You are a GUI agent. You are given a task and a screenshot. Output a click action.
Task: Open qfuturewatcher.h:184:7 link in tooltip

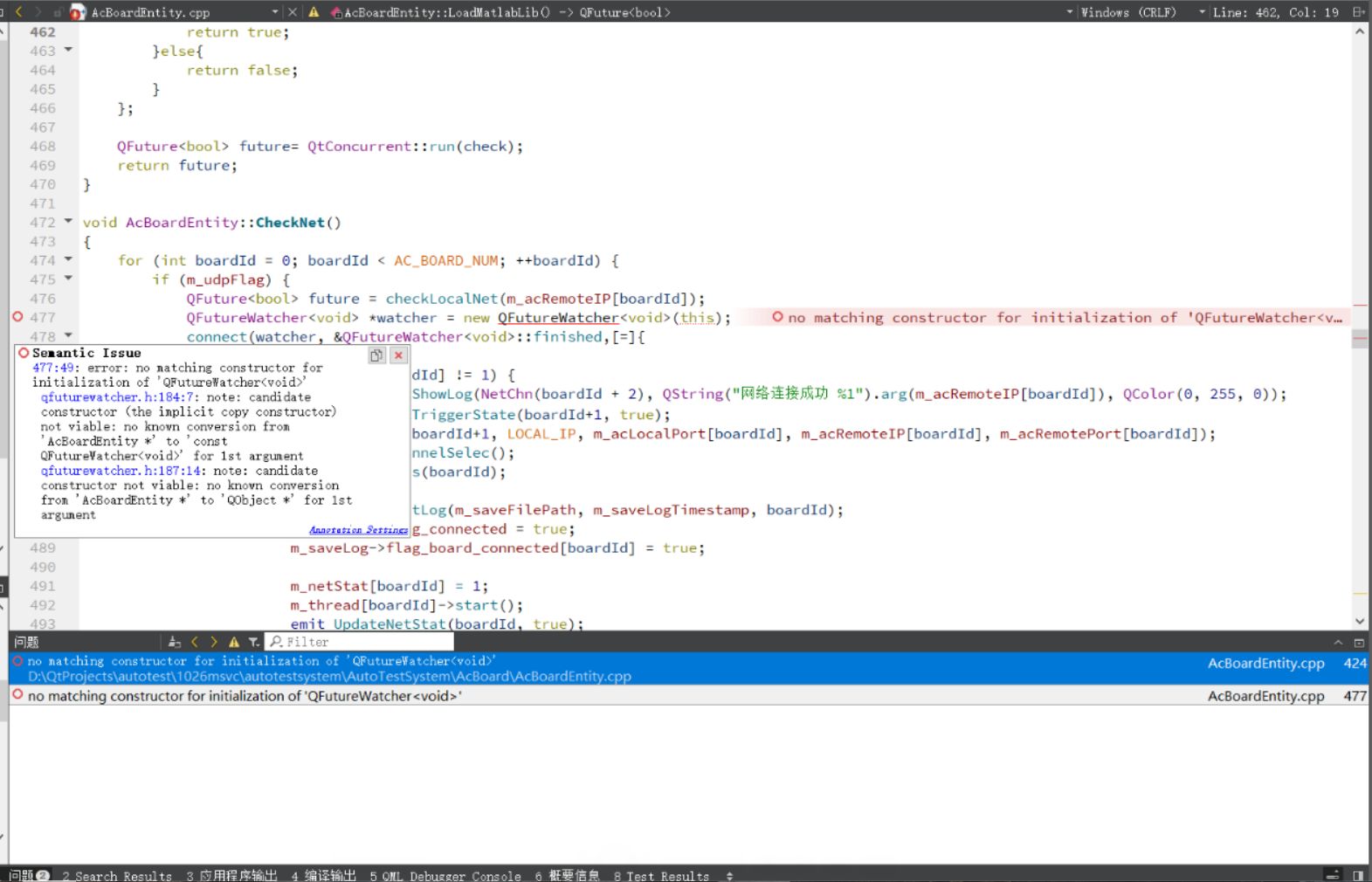coord(117,397)
